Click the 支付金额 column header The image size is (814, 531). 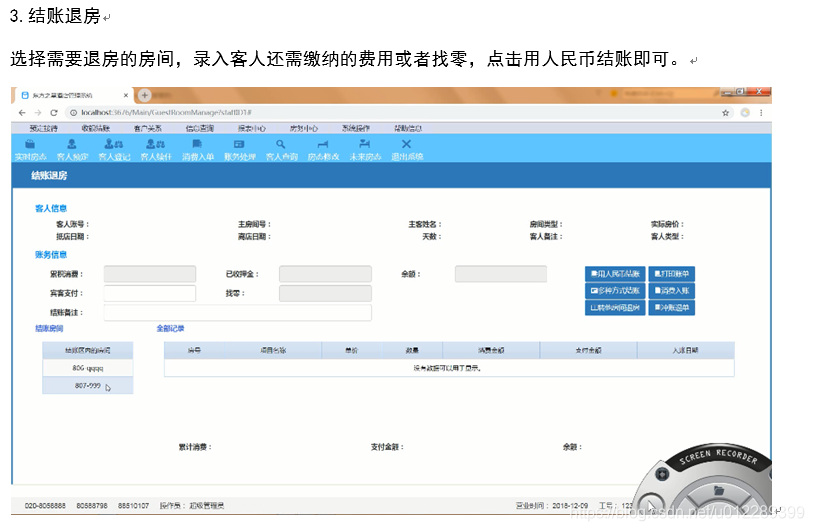(588, 350)
